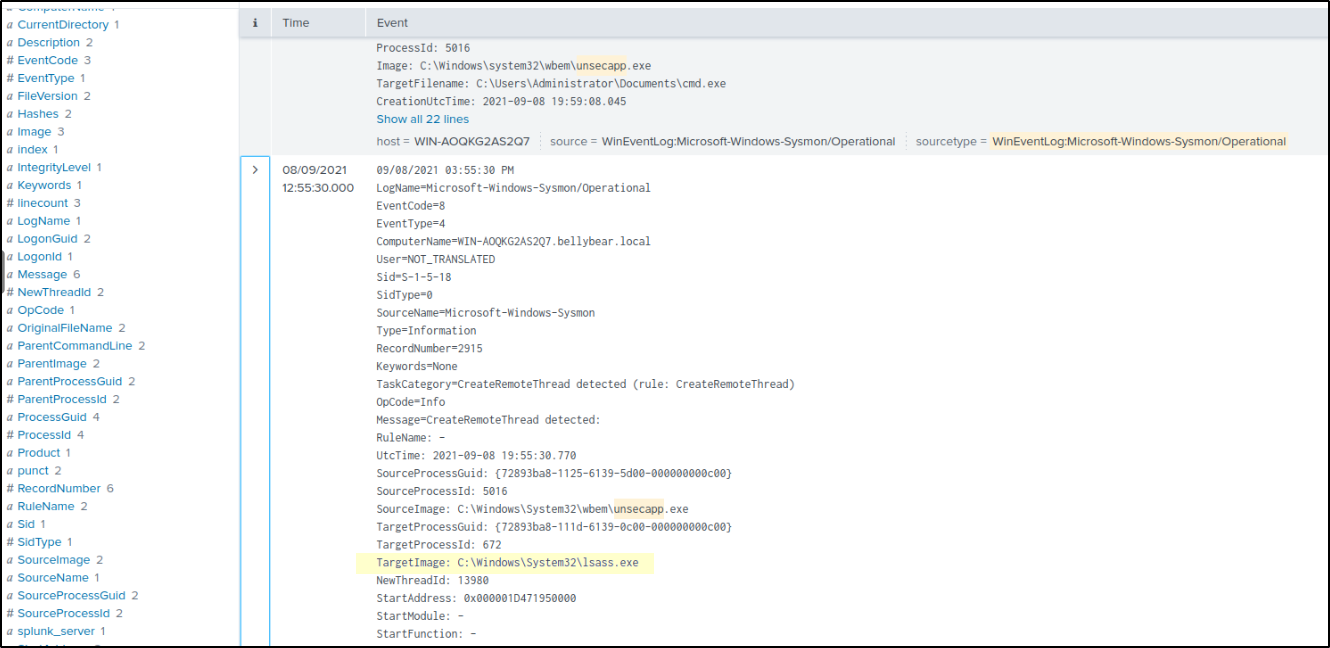
Task: Open the IntegrityLevel field
Action: (x=54, y=168)
